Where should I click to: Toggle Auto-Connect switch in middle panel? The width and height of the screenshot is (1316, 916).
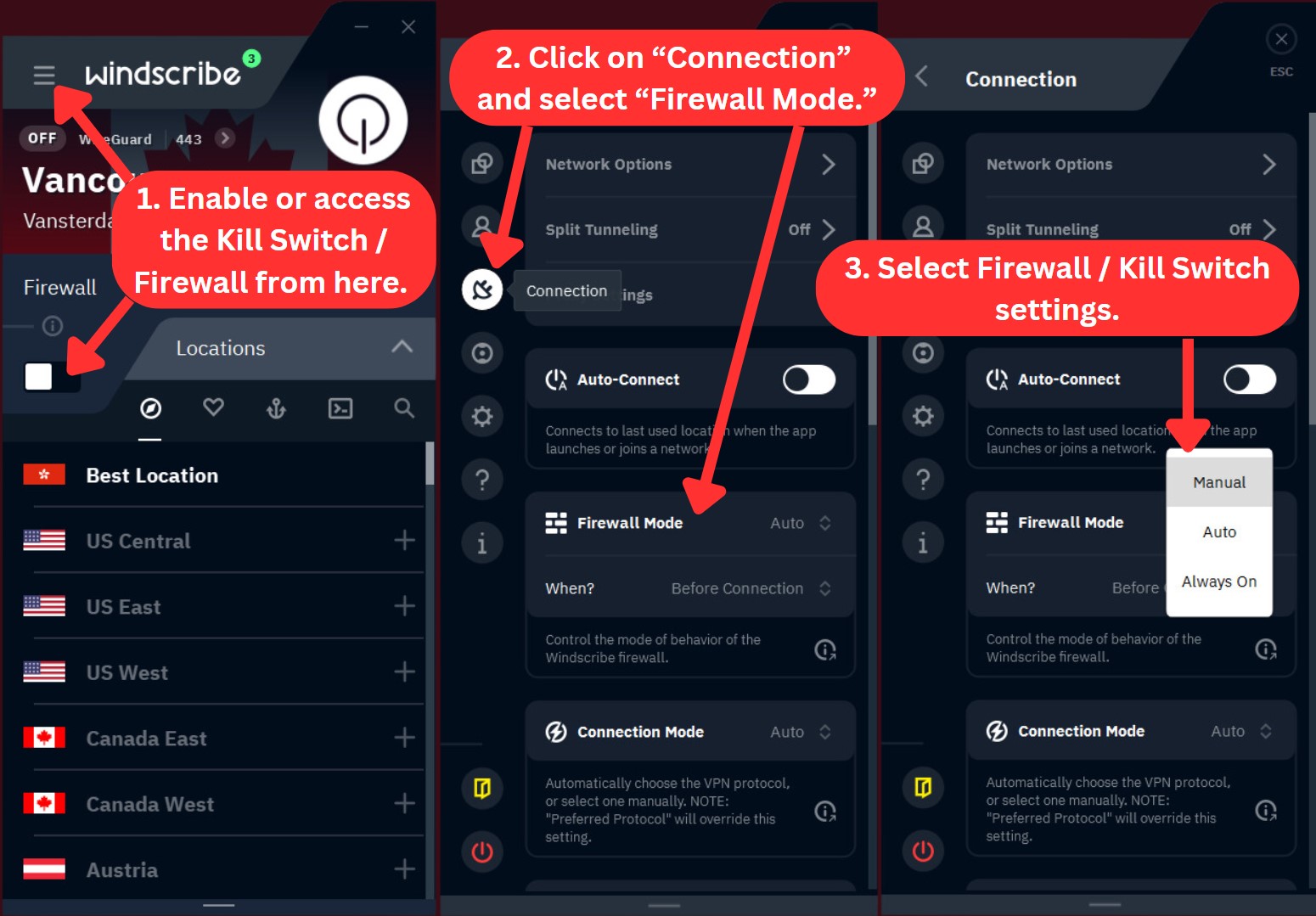[x=809, y=379]
